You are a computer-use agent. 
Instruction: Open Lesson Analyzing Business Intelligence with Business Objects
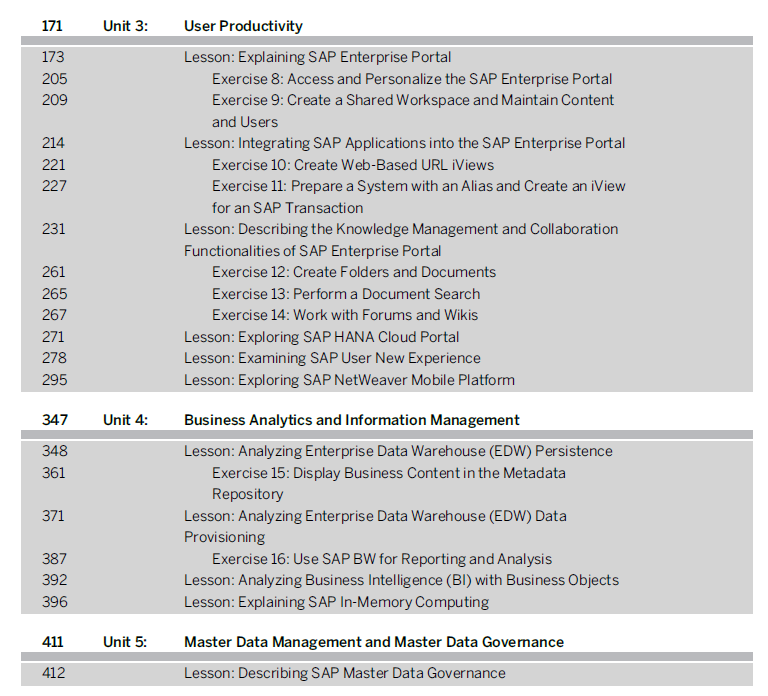[x=401, y=580]
